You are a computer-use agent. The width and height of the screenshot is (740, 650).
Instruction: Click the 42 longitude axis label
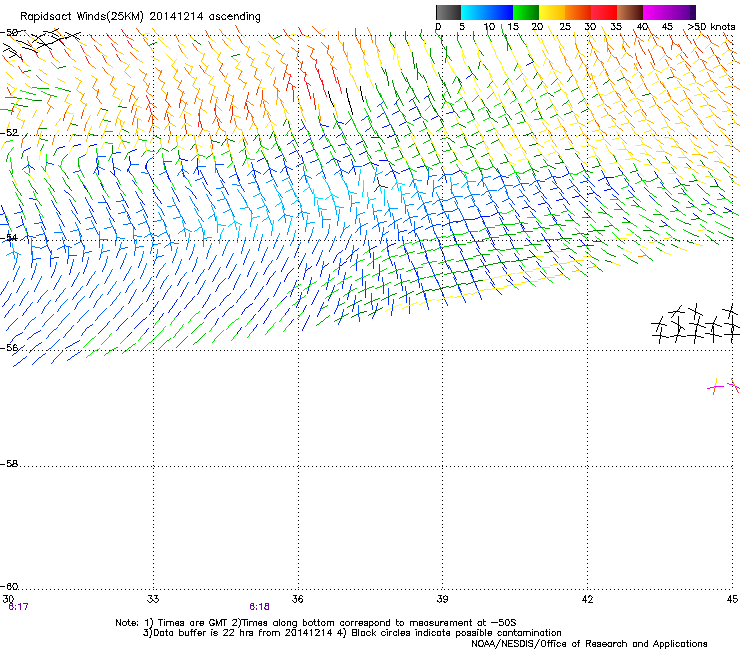click(587, 599)
